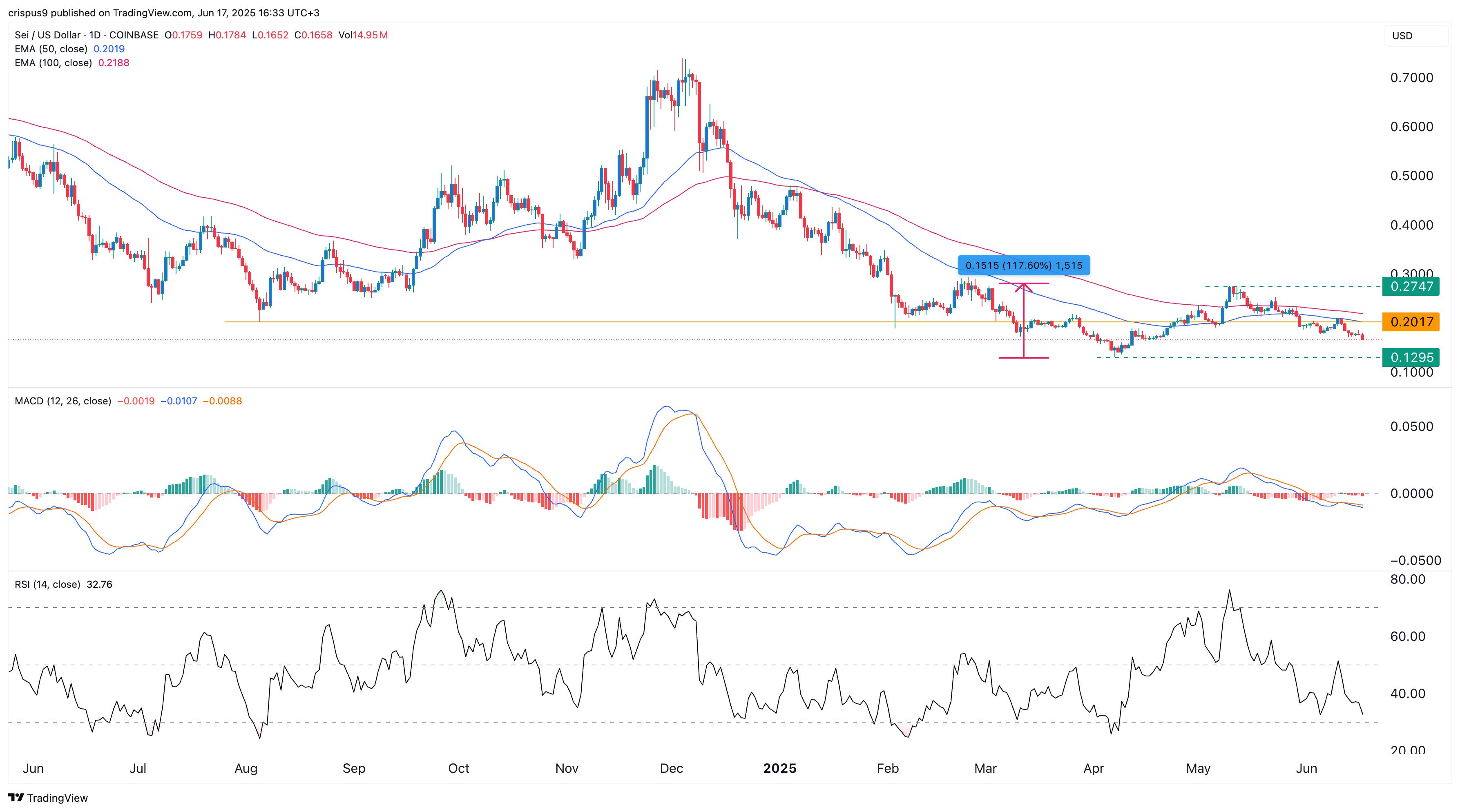Viewport: 1460px width, 812px height.
Task: Click the 2025 label on time axis
Action: tap(779, 768)
